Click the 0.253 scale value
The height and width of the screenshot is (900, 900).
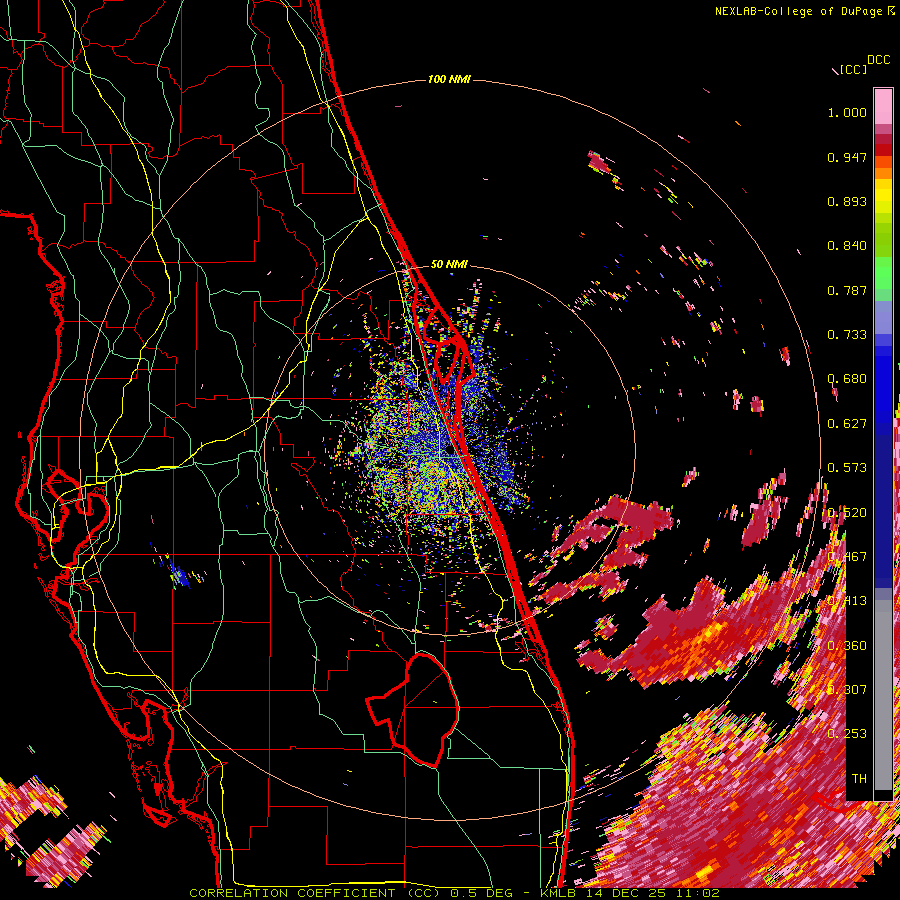tap(847, 734)
